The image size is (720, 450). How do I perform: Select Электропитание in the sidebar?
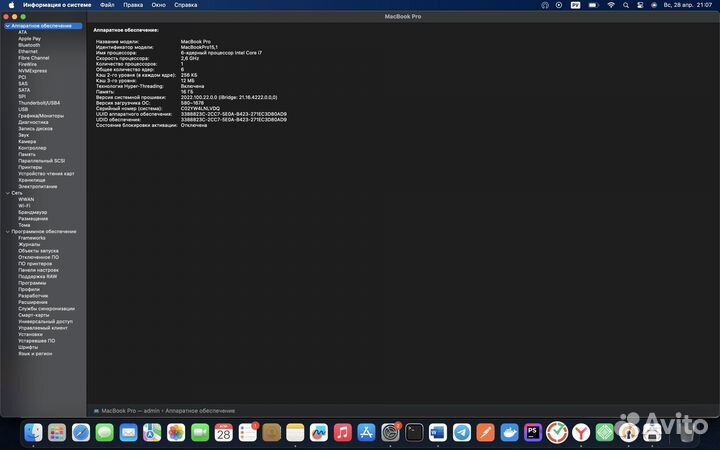coord(38,186)
